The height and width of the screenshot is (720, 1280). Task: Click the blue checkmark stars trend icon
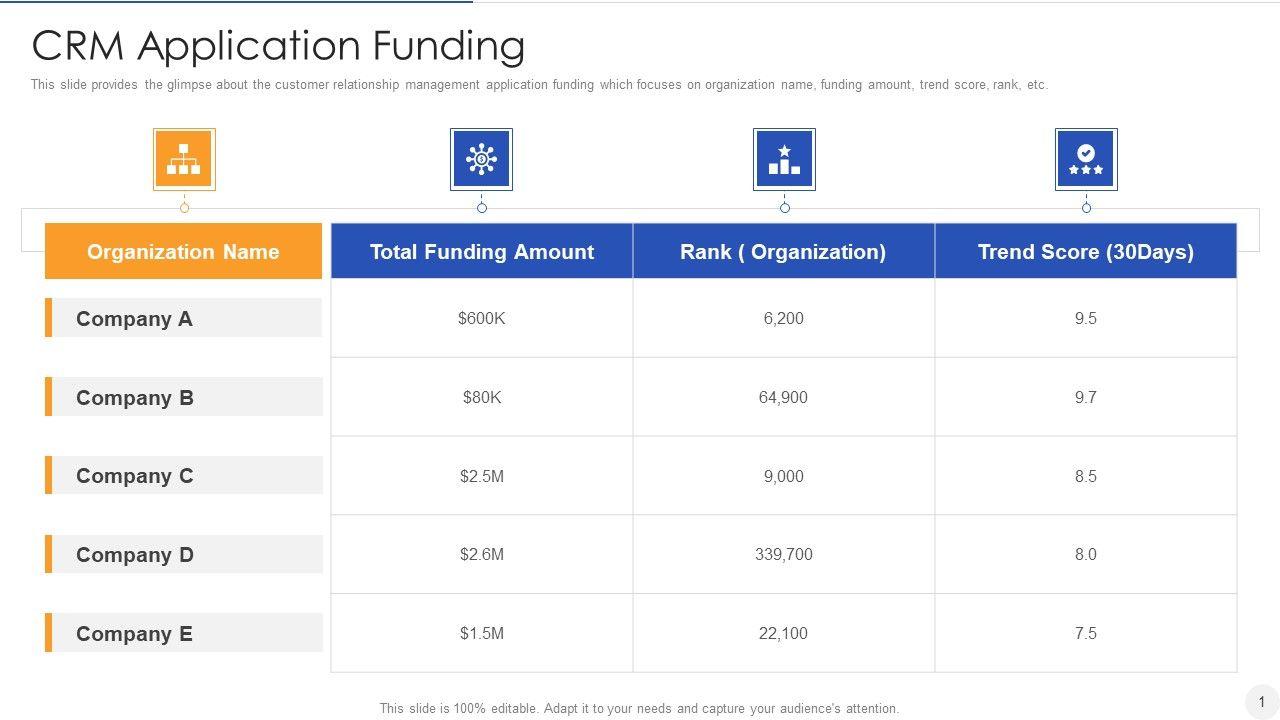point(1086,159)
